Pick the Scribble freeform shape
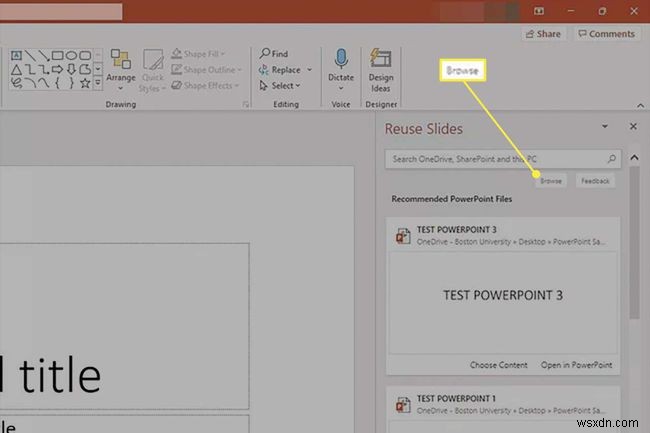This screenshot has width=650, height=433. tap(16, 83)
